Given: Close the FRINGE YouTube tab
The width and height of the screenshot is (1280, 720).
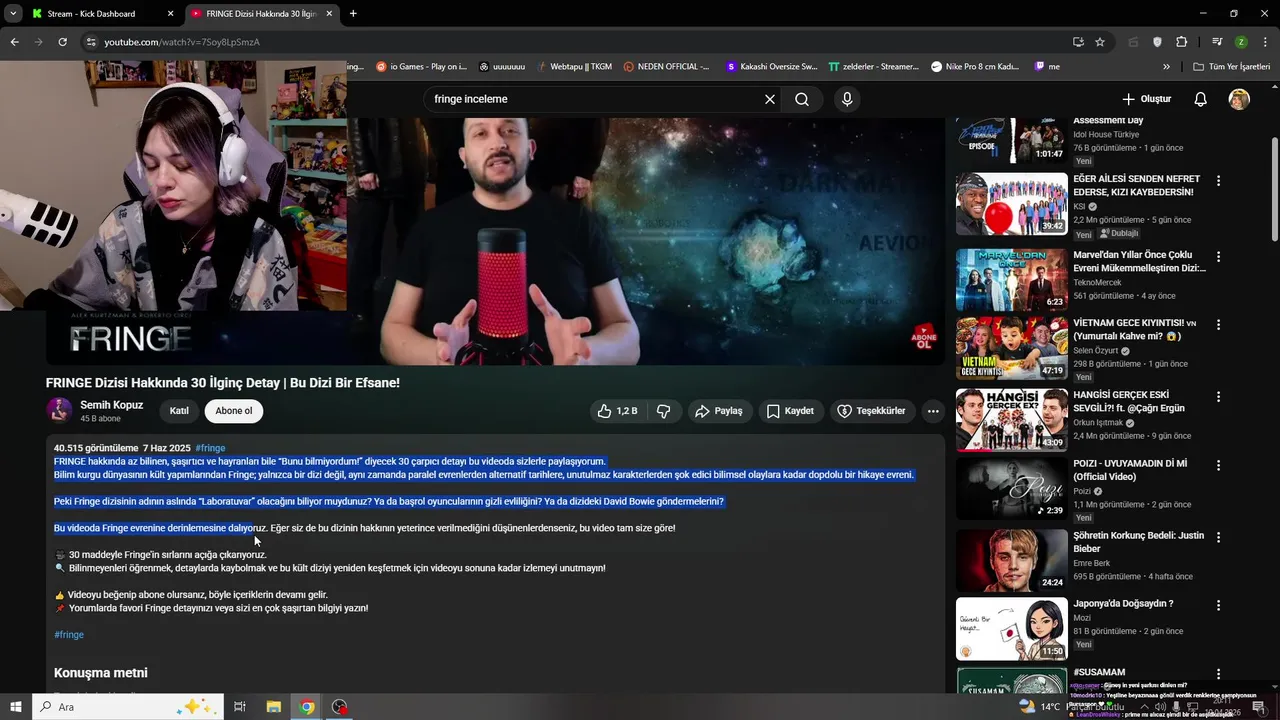Looking at the screenshot, I should (331, 14).
